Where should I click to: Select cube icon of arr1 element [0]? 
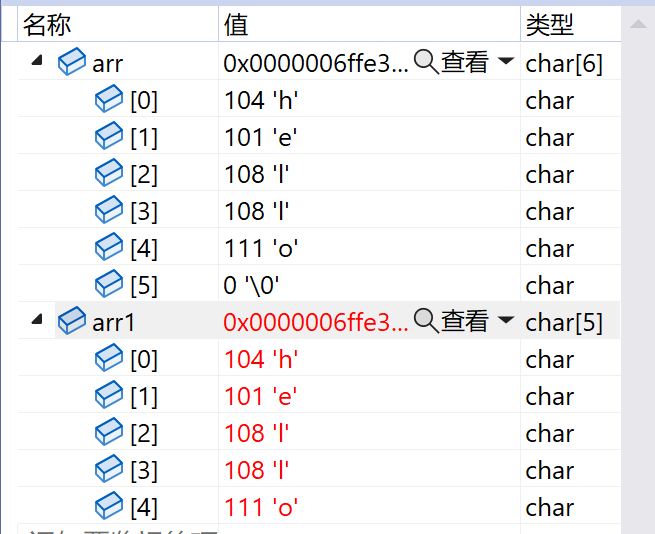pyautogui.click(x=109, y=358)
